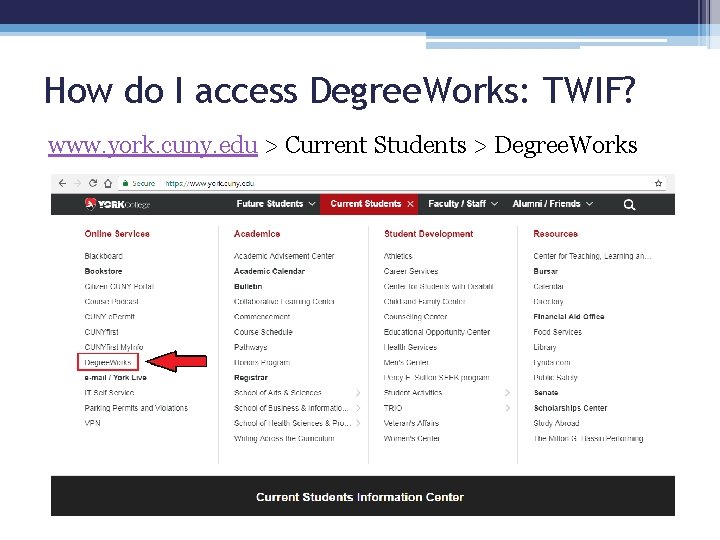Image resolution: width=720 pixels, height=540 pixels.
Task: Open the CUNYfirst MyInfo link
Action: pyautogui.click(x=113, y=347)
